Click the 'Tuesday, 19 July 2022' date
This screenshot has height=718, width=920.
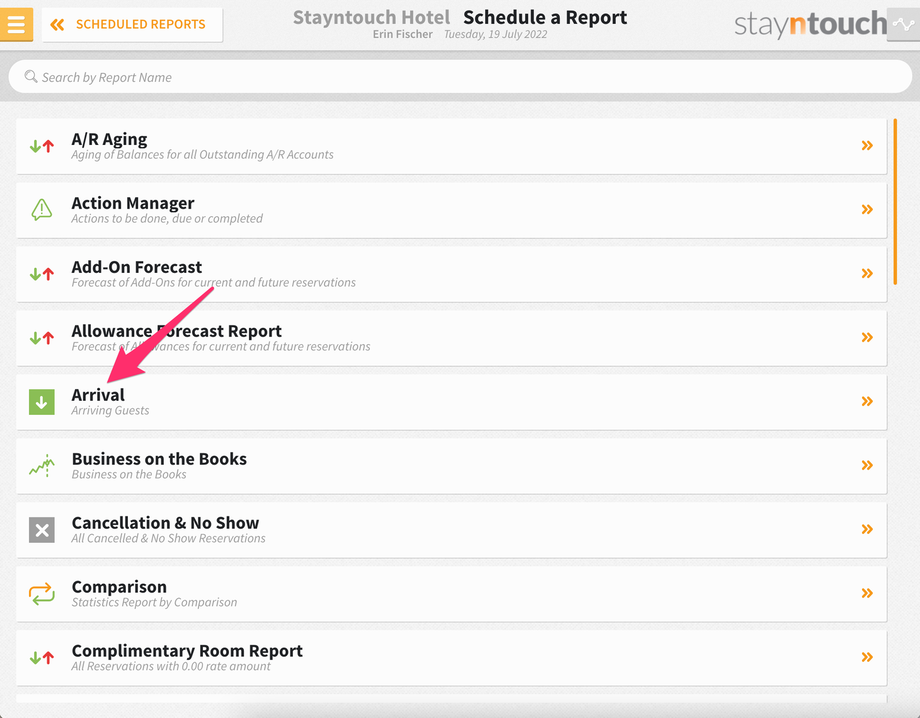point(496,35)
